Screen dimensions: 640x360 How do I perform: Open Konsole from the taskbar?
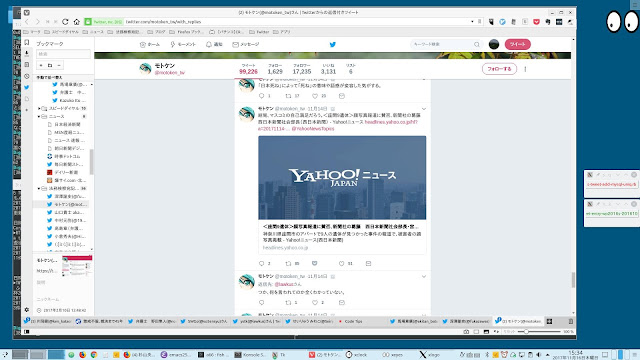251,355
